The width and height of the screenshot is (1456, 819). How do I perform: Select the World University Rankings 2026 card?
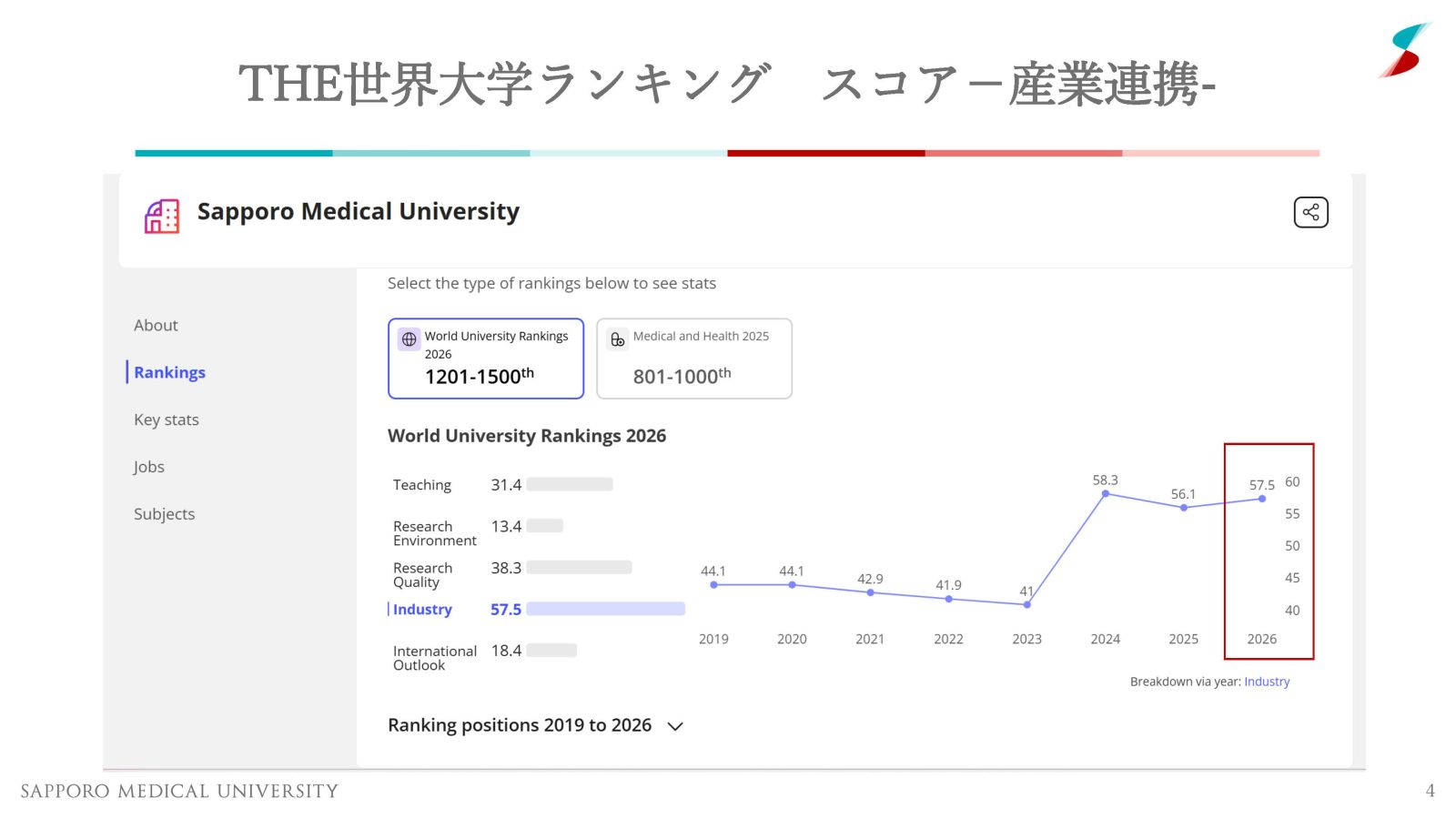coord(485,359)
